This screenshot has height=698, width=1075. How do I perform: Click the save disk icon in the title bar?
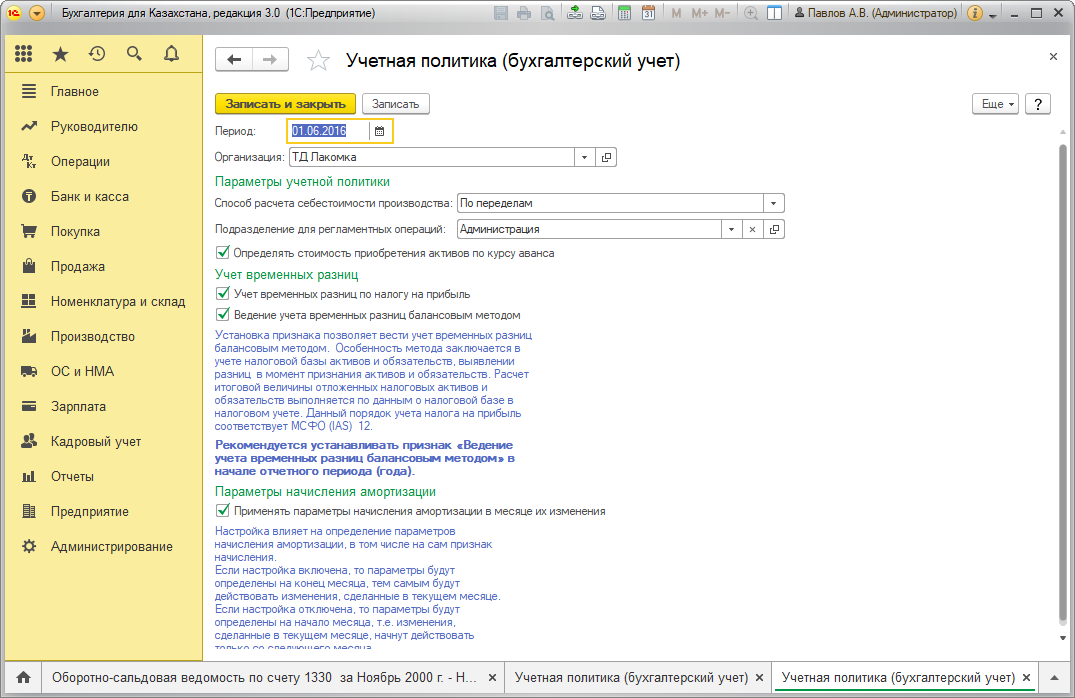[501, 12]
